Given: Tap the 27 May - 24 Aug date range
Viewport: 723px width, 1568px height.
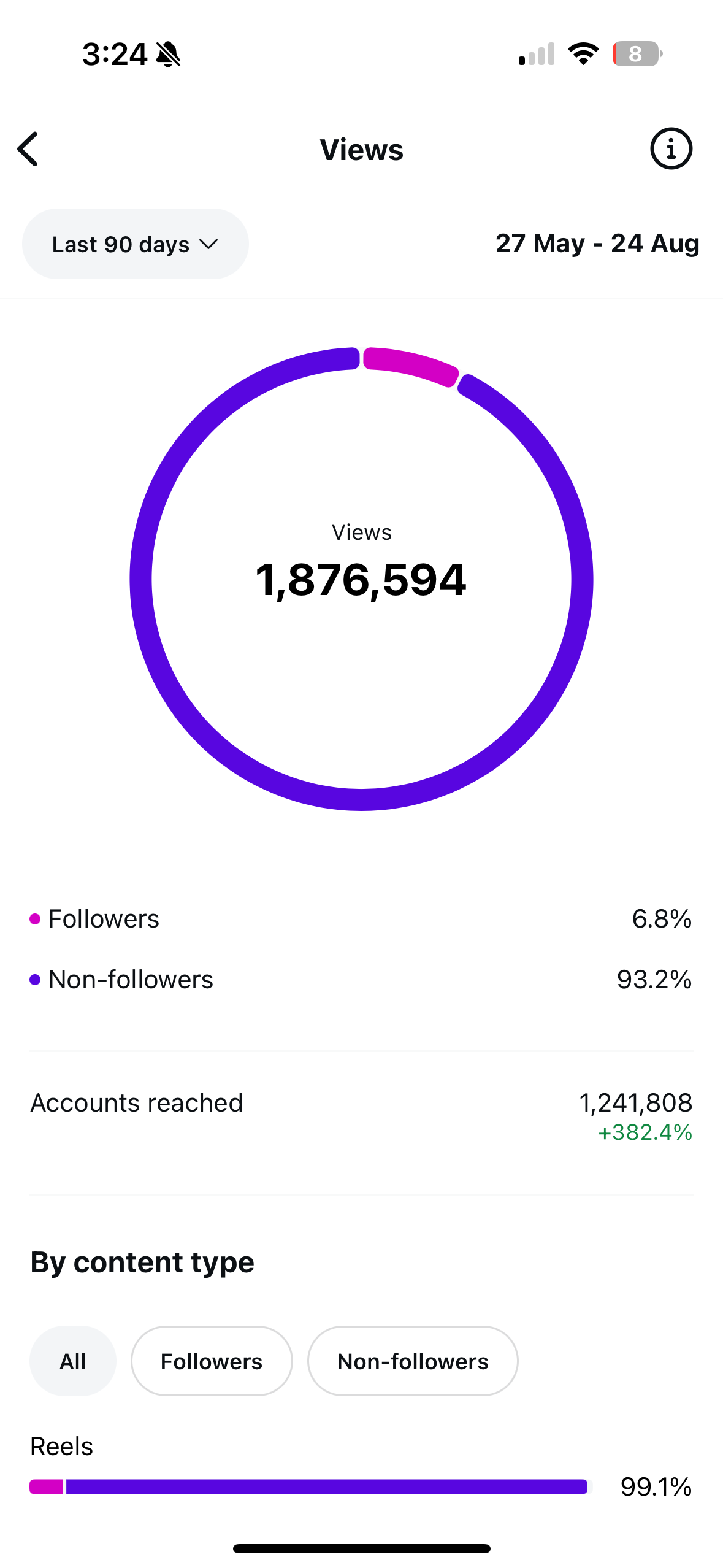Looking at the screenshot, I should (x=597, y=244).
